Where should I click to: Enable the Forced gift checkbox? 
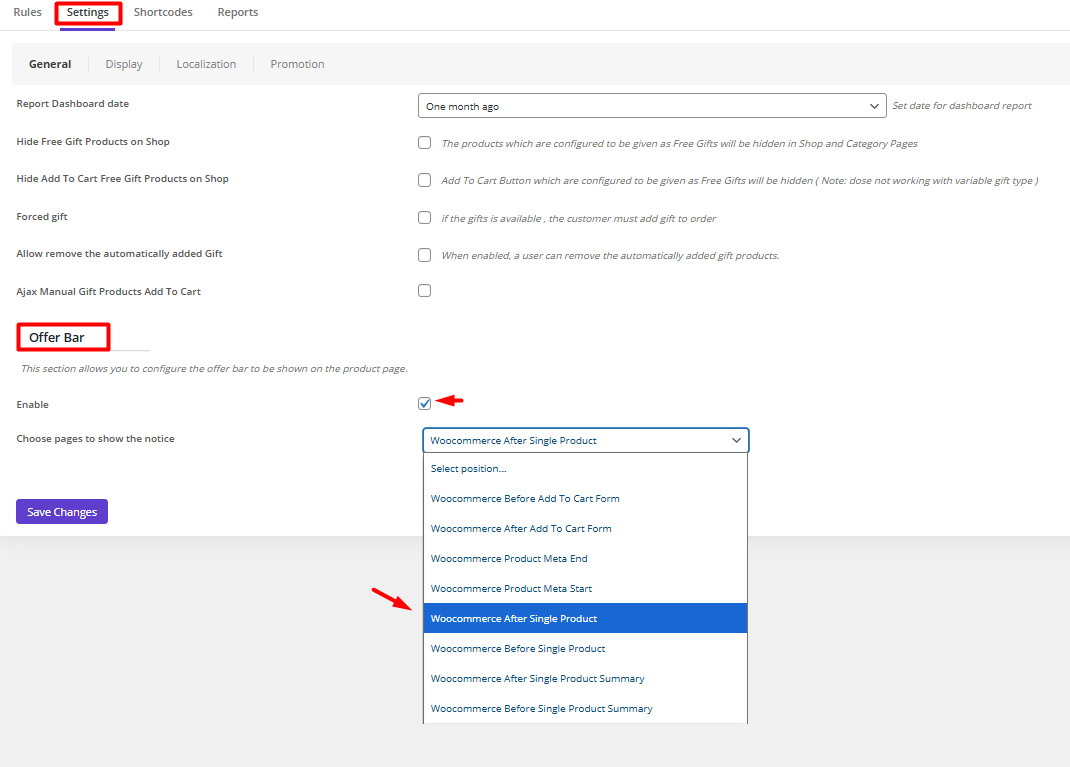(424, 218)
